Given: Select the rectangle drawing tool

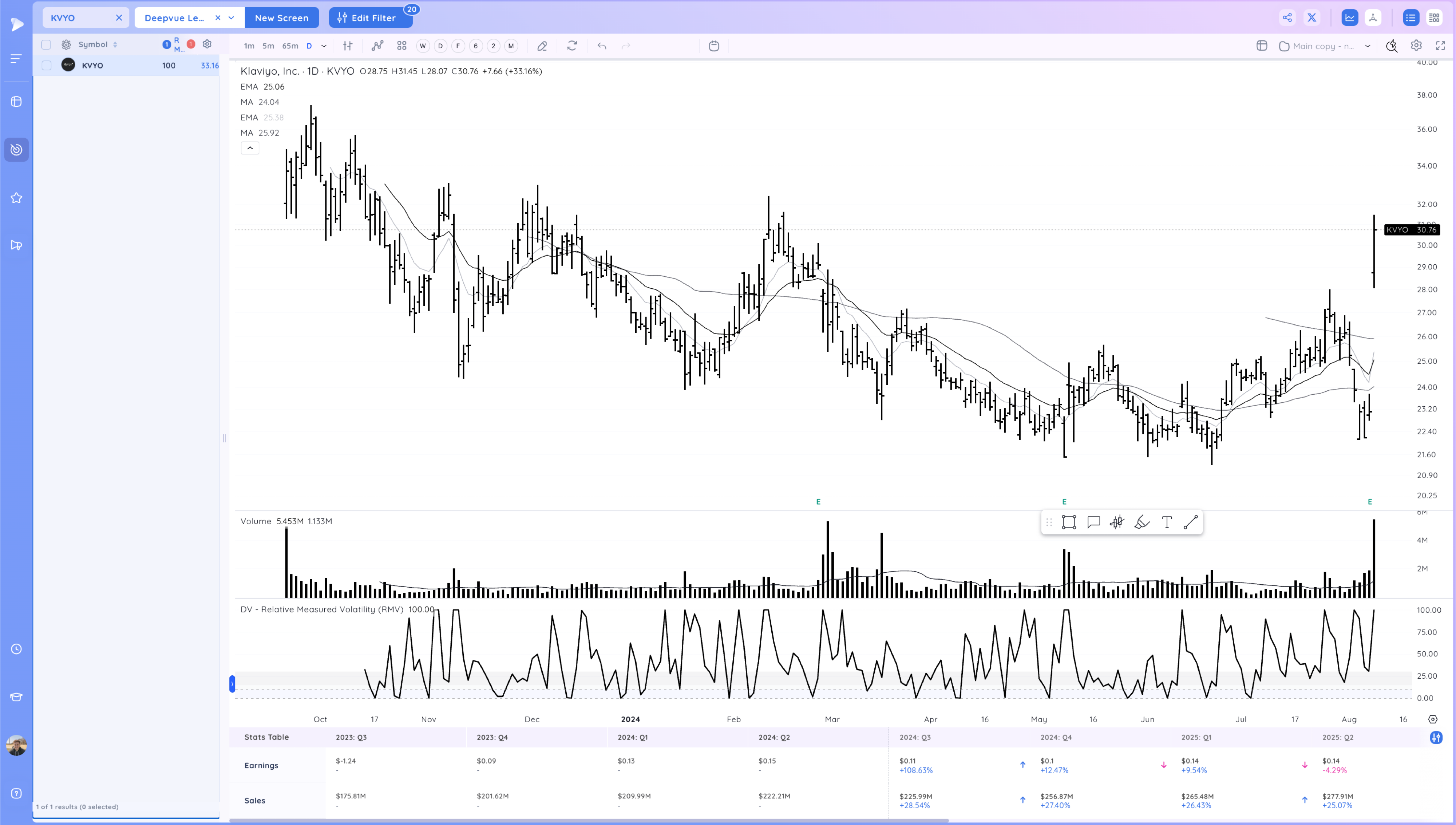Looking at the screenshot, I should click(1068, 522).
